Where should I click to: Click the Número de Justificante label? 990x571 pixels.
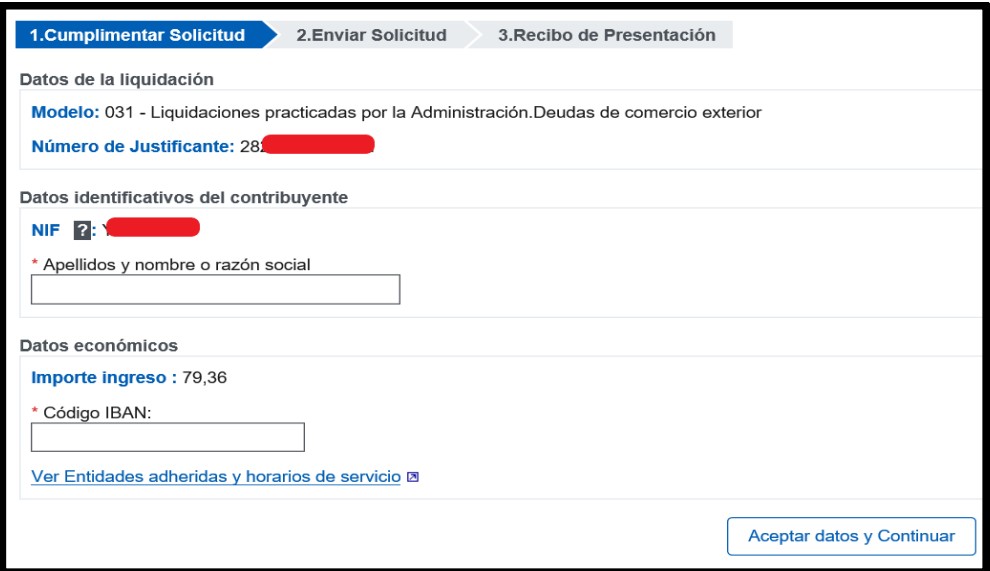tap(134, 148)
